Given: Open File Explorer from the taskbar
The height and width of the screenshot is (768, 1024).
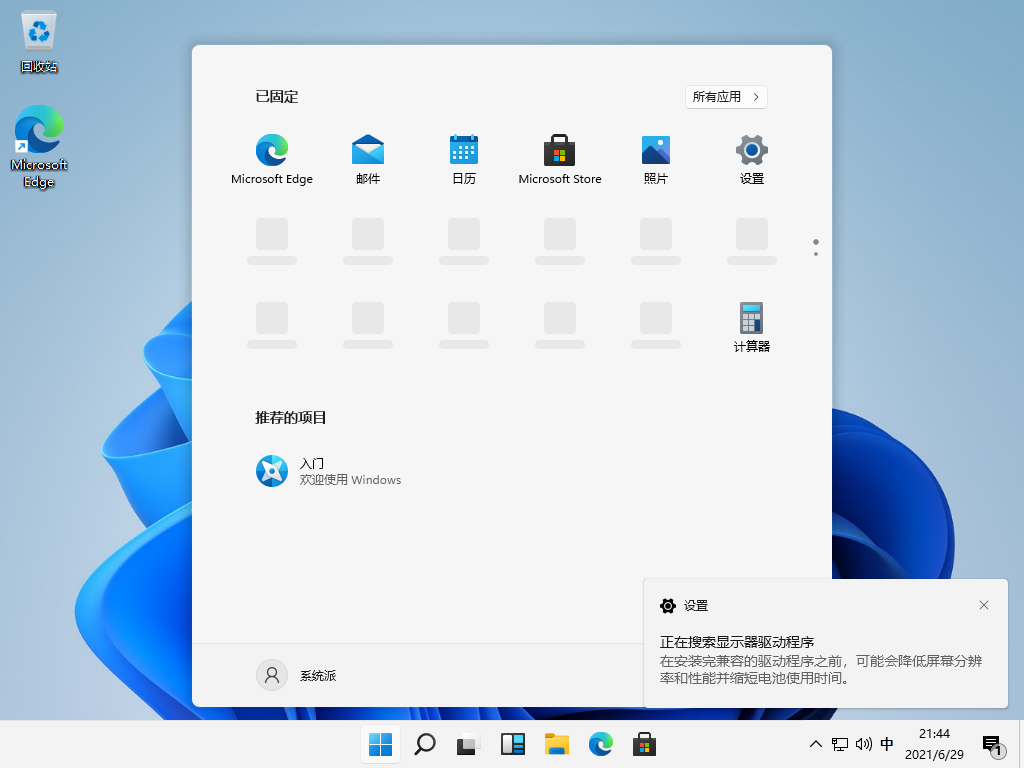Looking at the screenshot, I should pos(556,744).
